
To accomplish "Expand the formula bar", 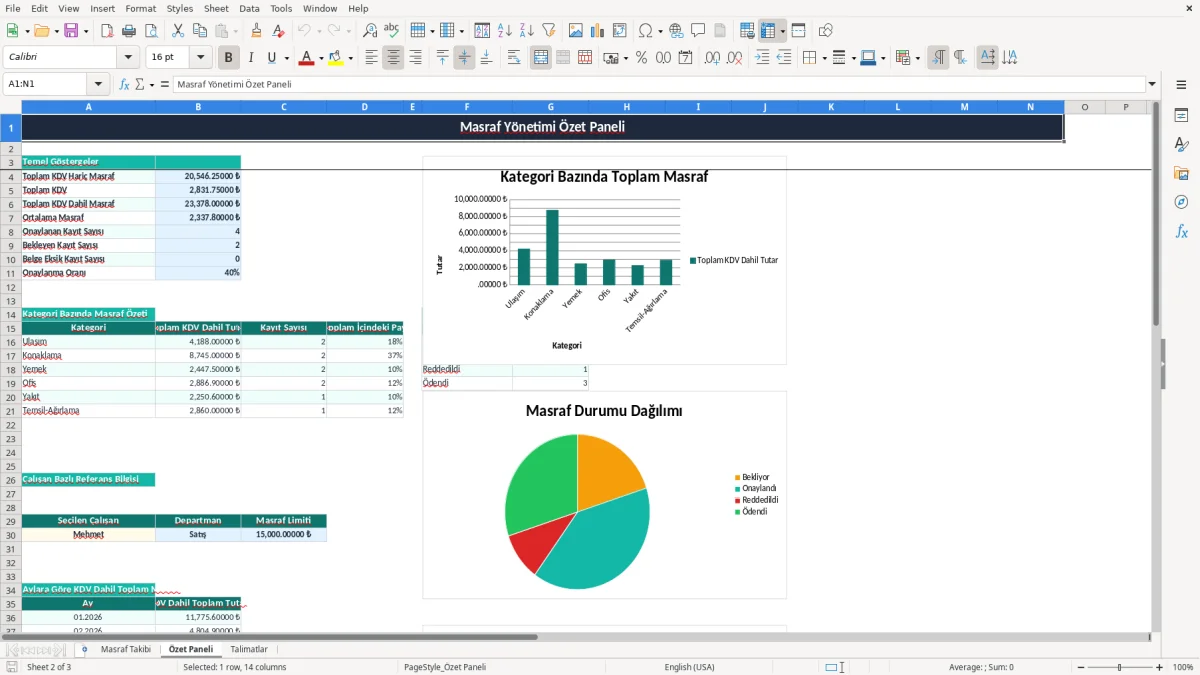I will coord(1153,84).
